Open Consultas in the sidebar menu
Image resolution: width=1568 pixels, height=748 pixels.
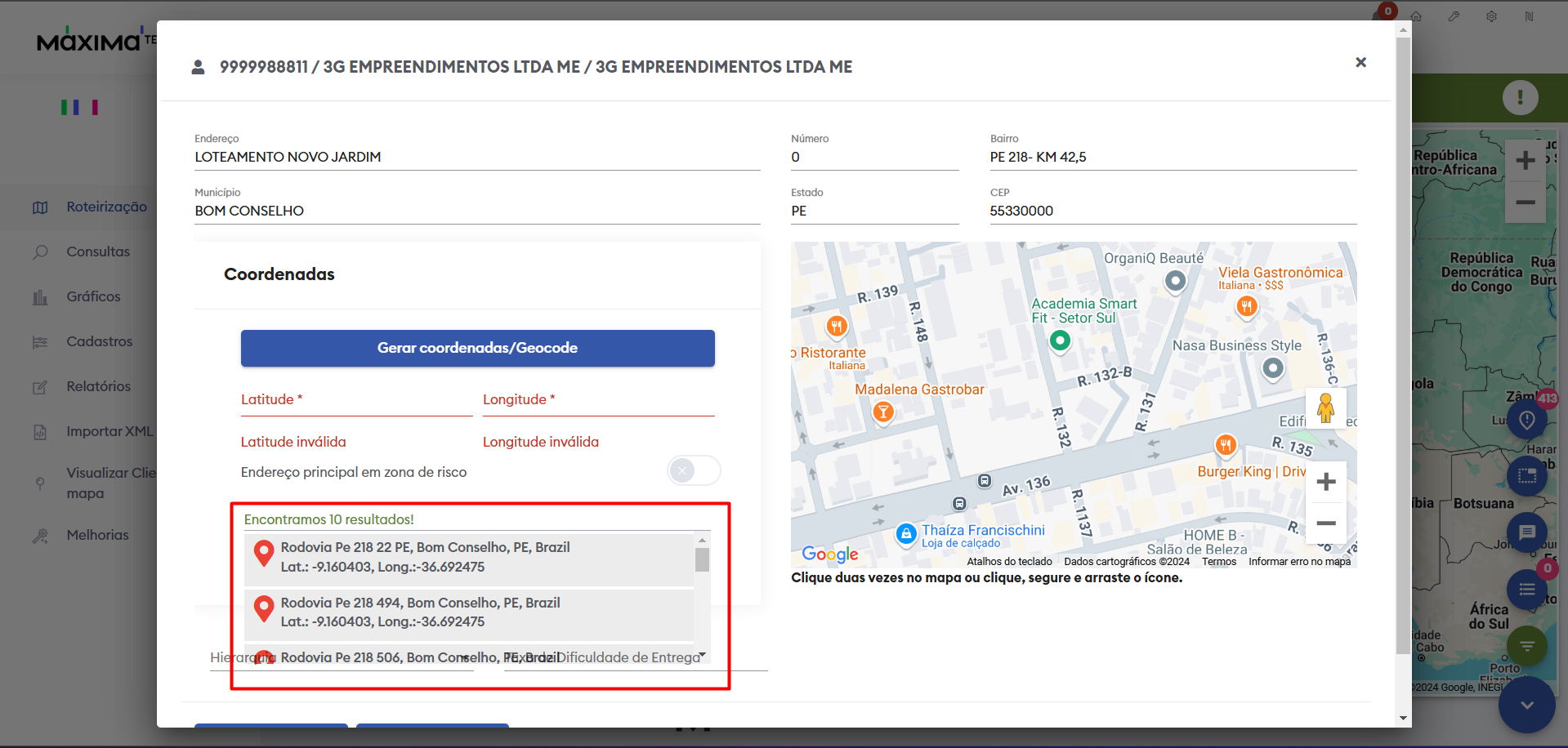(98, 252)
